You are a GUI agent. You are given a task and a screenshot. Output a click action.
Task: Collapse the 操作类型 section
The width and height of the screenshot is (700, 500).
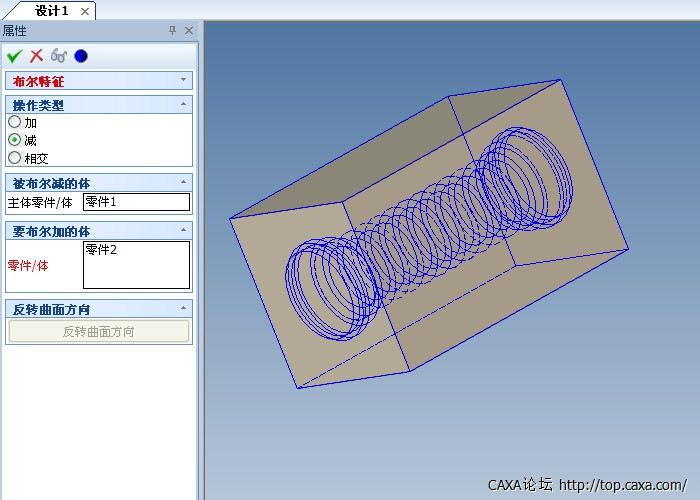(183, 104)
